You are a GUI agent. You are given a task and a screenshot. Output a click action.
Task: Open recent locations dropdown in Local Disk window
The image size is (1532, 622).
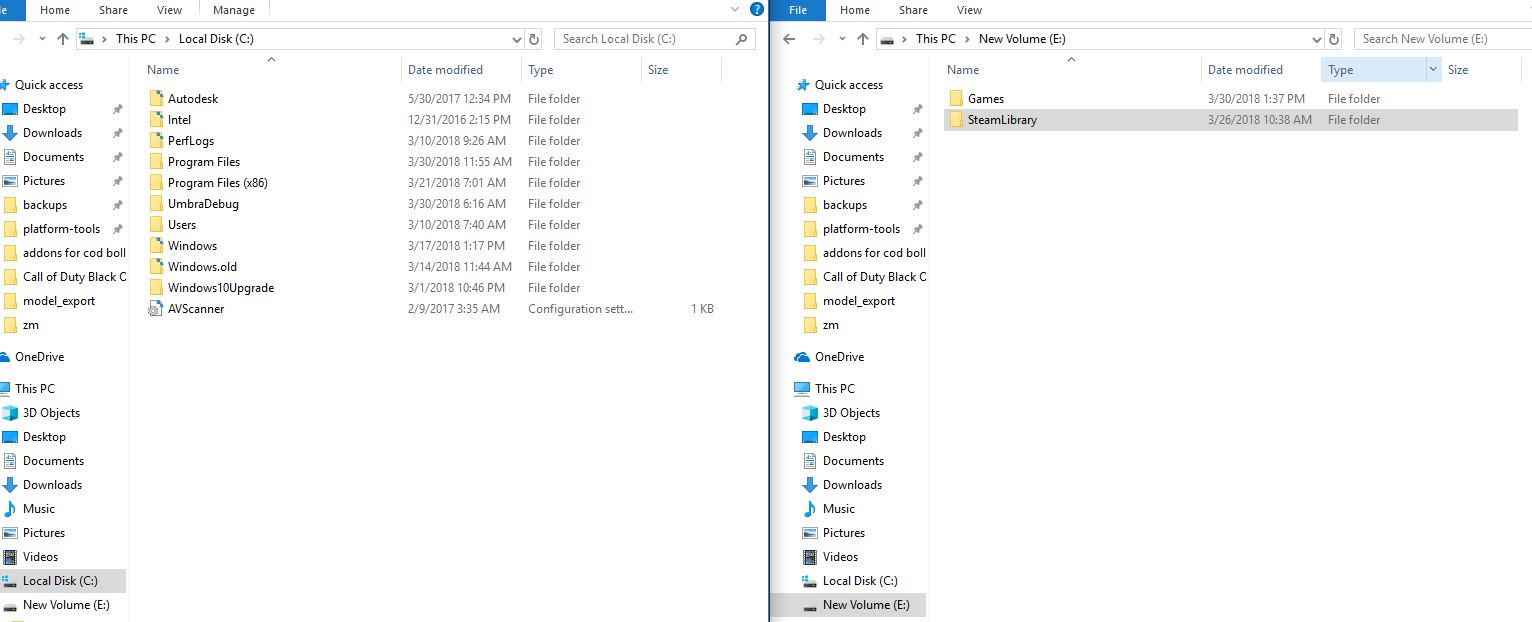(42, 39)
